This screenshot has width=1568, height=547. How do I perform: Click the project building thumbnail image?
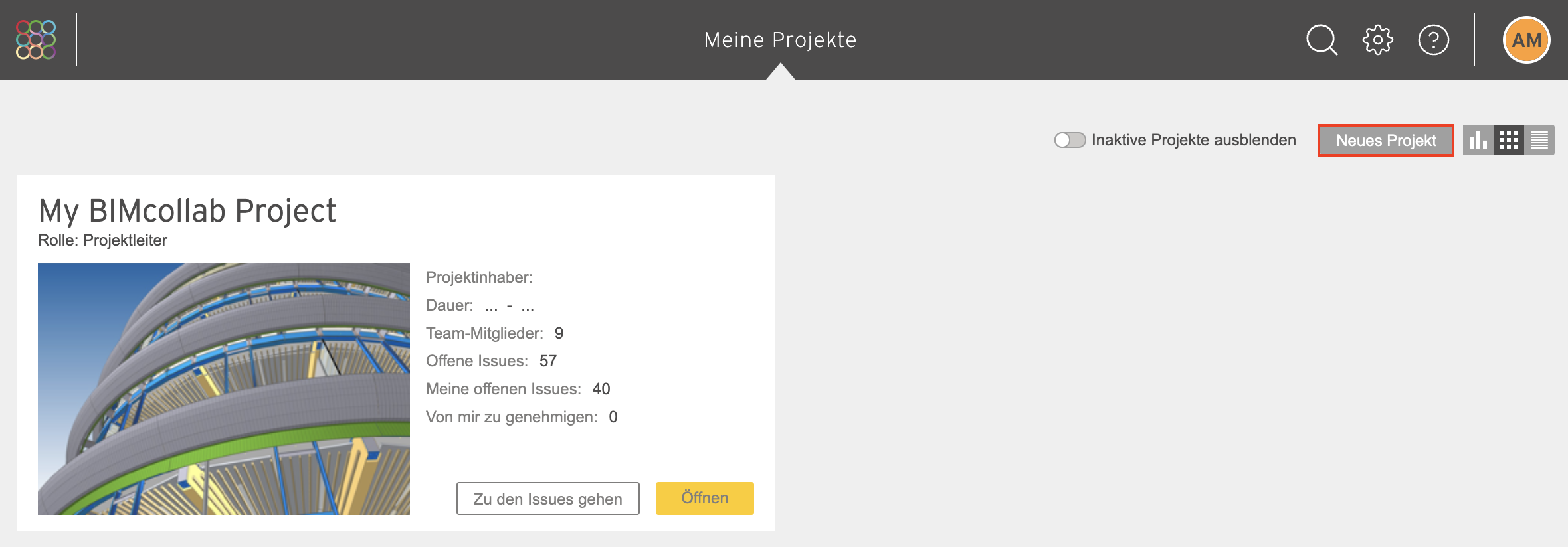coord(224,389)
